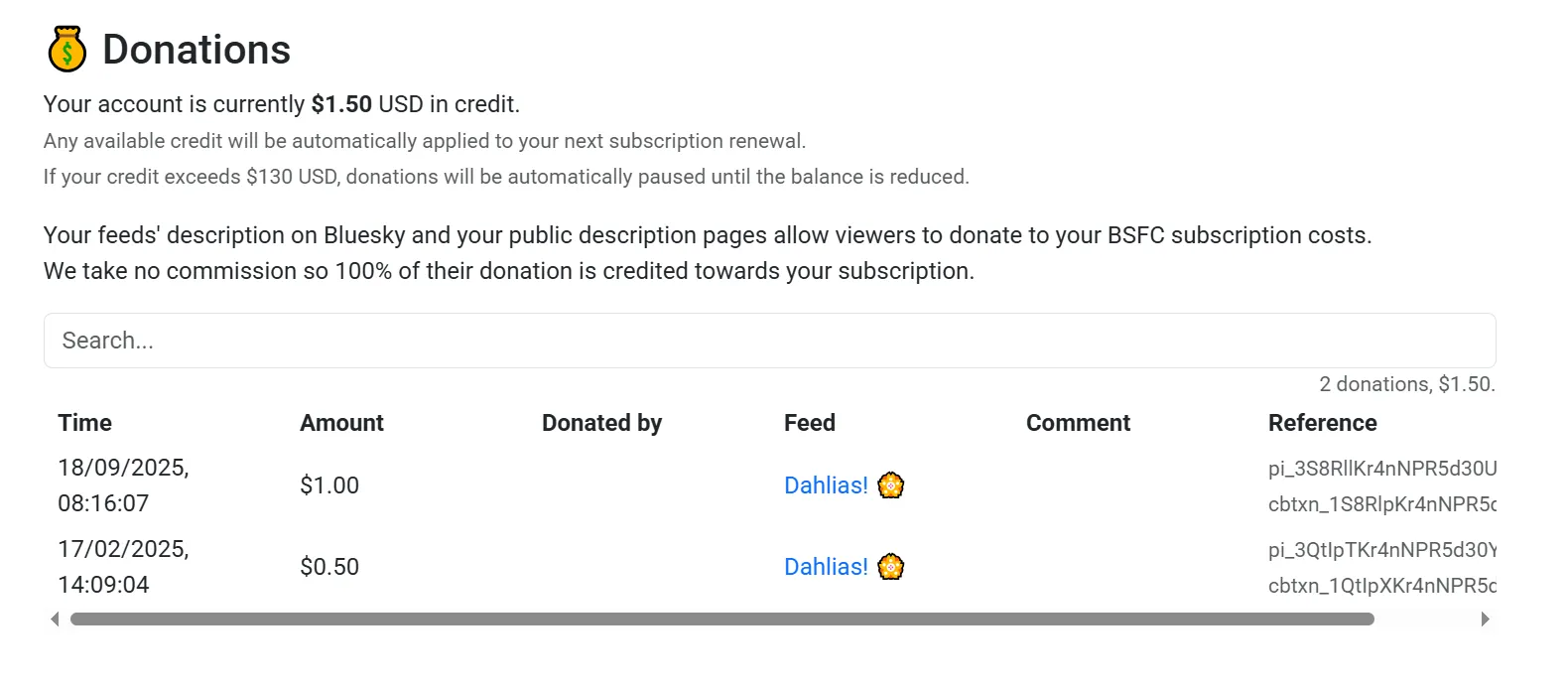
Task: Click the pi_3S8RllKr4nNPR5d30U payment reference
Action: coord(1381,469)
